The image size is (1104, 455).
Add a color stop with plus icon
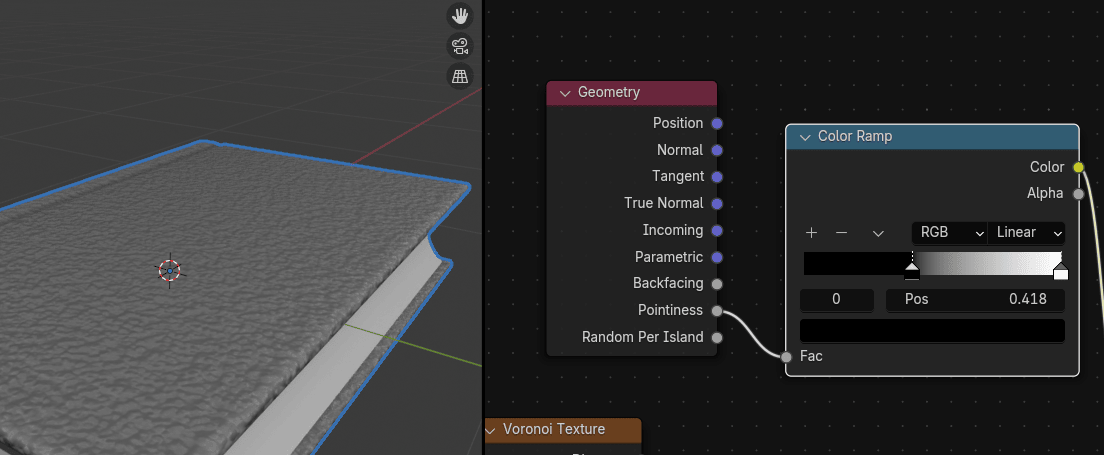tap(811, 232)
